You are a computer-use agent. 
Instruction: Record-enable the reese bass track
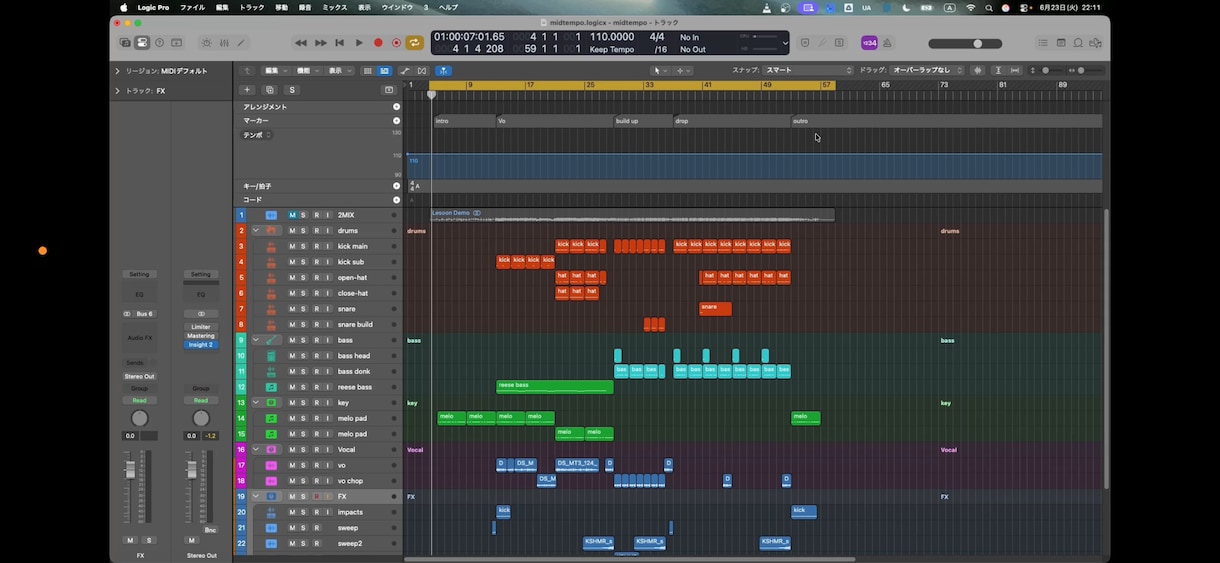(316, 387)
